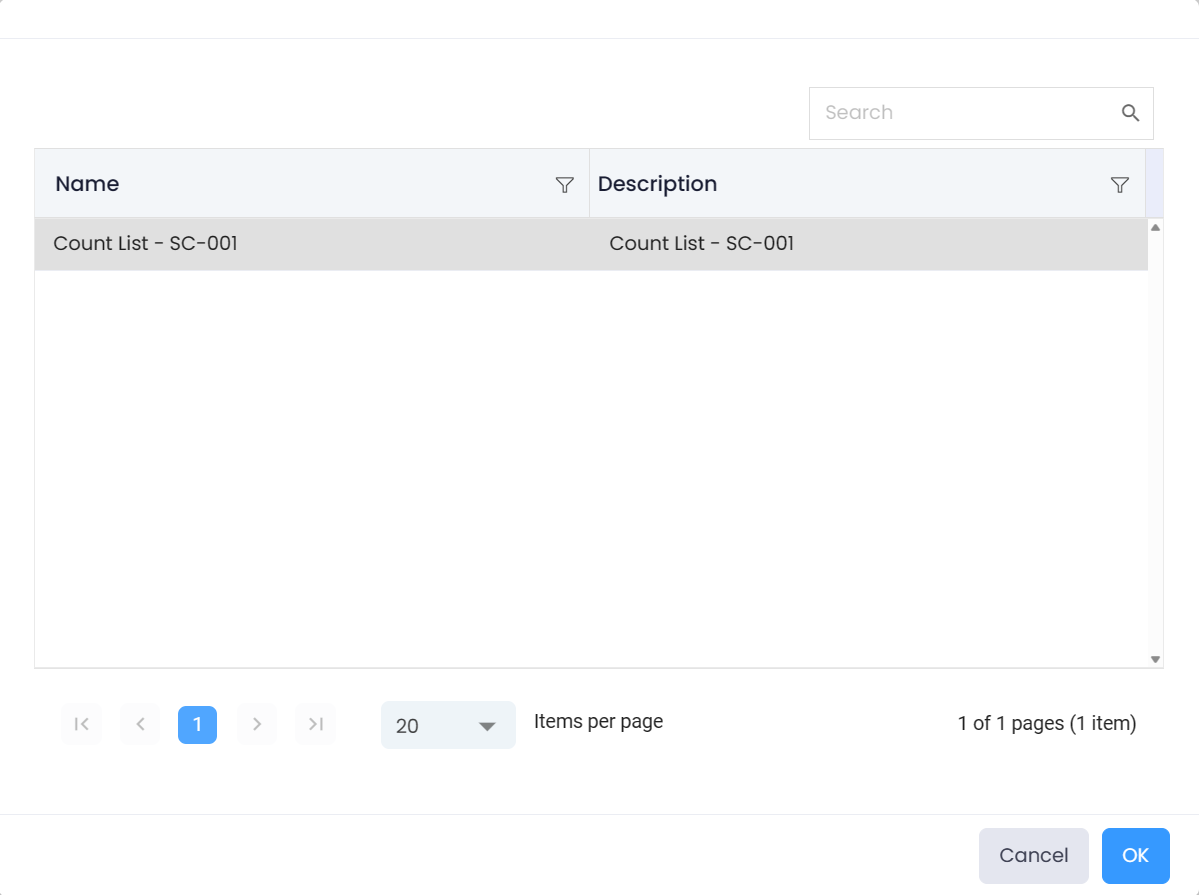
Task: Click the Count List - SC-001 description cell
Action: (701, 243)
